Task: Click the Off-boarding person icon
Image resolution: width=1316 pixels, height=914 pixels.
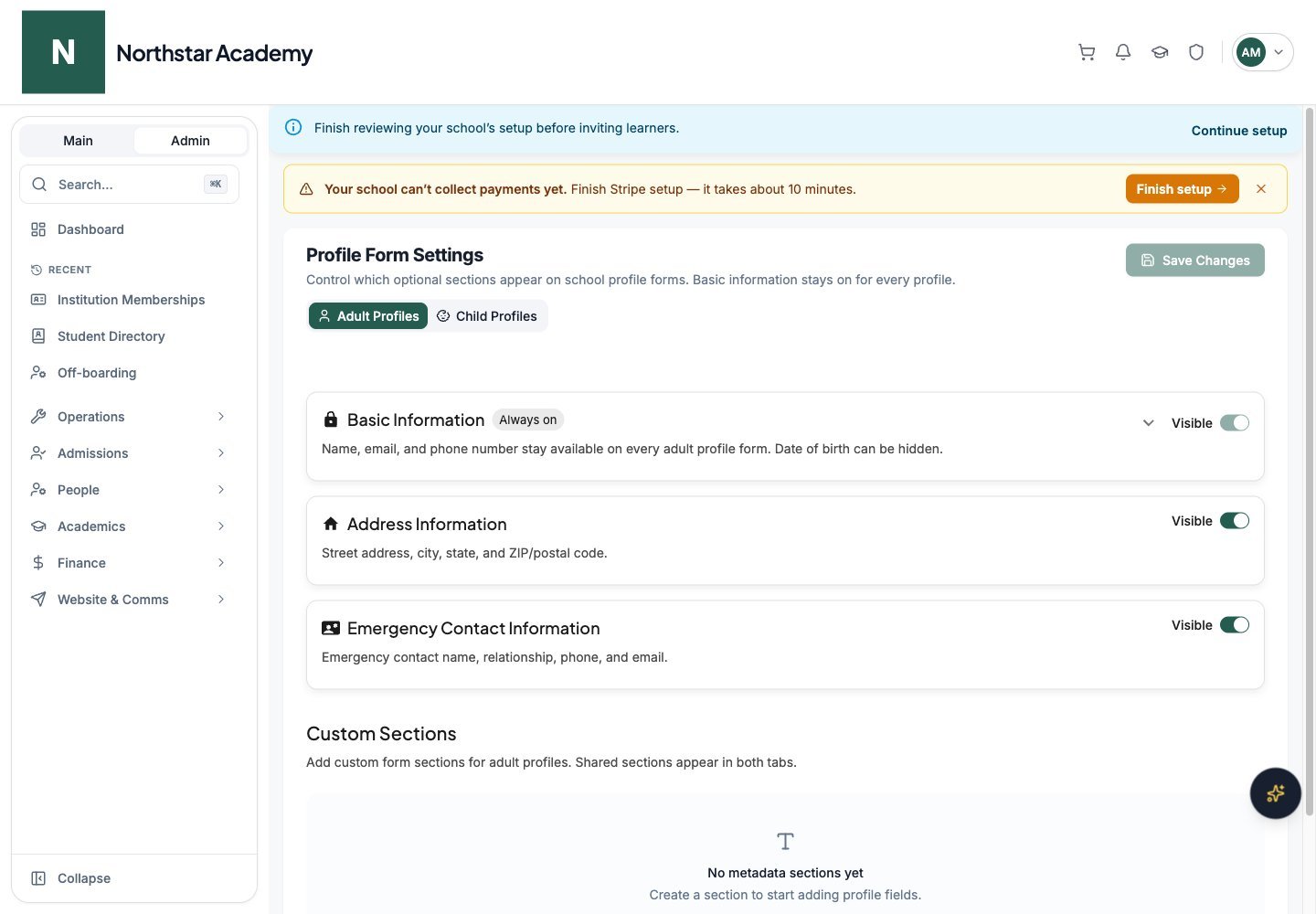Action: pyautogui.click(x=38, y=373)
